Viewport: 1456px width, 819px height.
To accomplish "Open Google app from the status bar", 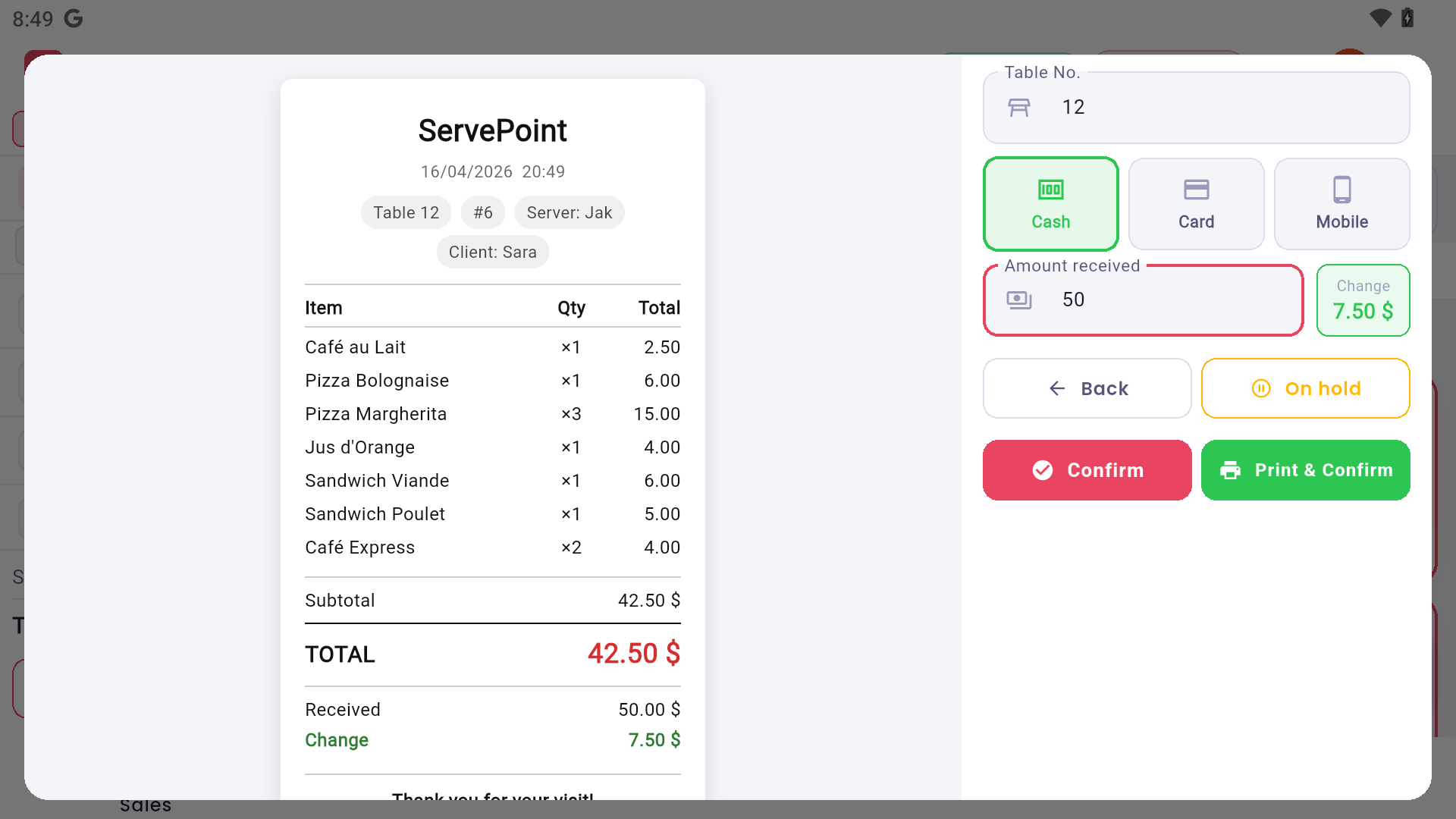I will tap(73, 18).
